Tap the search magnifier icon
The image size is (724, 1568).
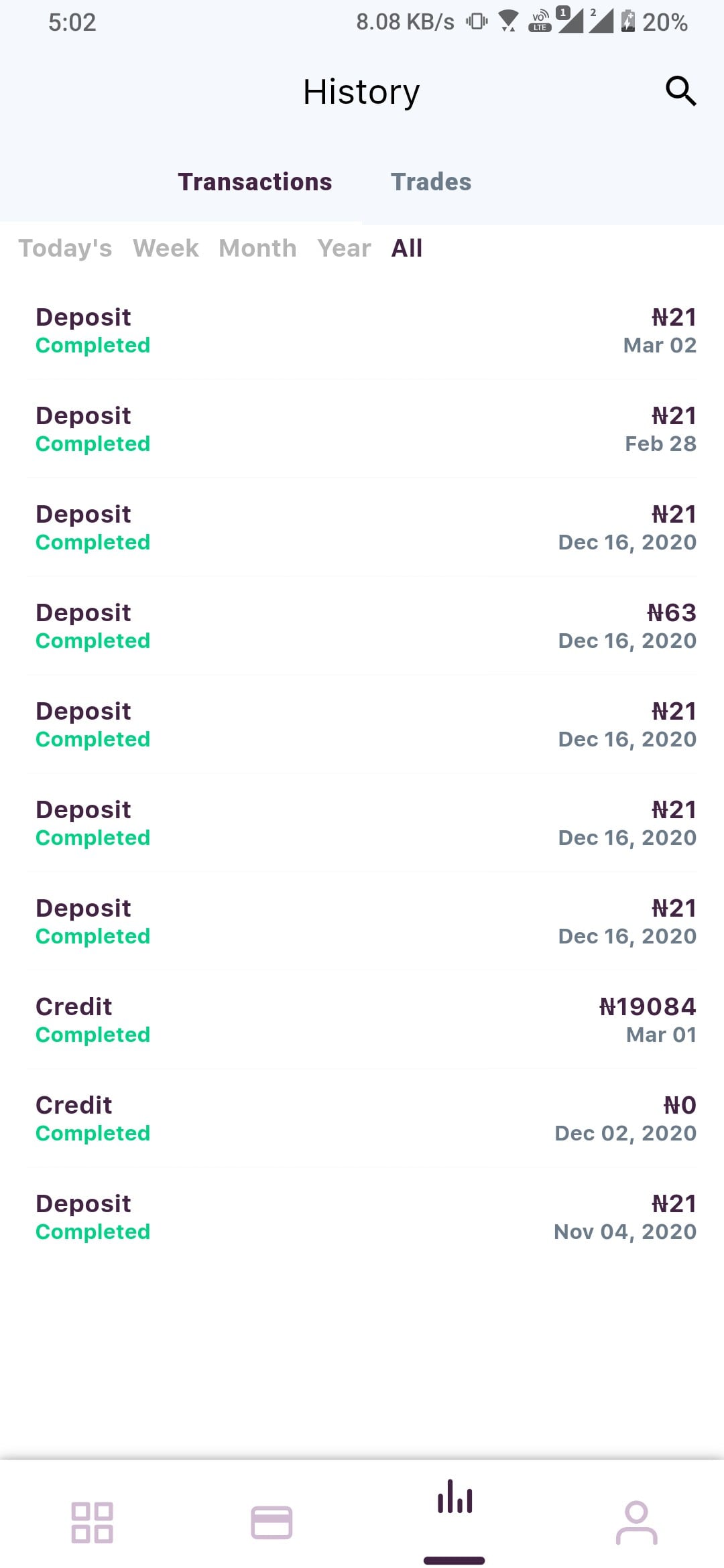[680, 91]
